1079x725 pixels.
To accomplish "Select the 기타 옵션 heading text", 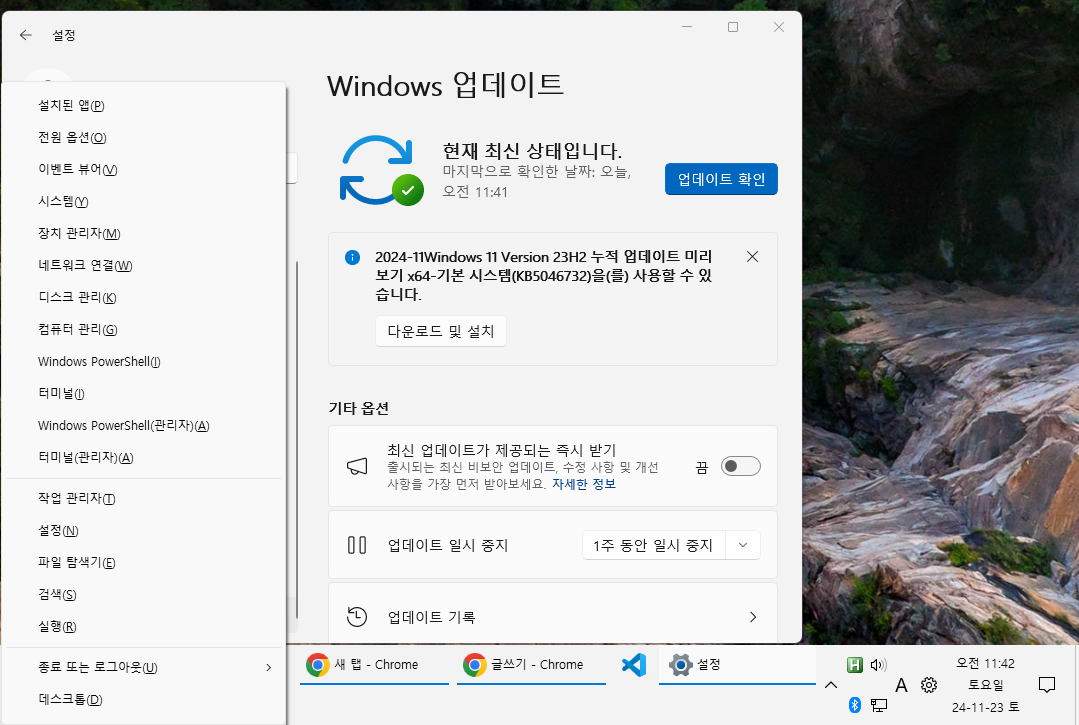I will (x=359, y=408).
